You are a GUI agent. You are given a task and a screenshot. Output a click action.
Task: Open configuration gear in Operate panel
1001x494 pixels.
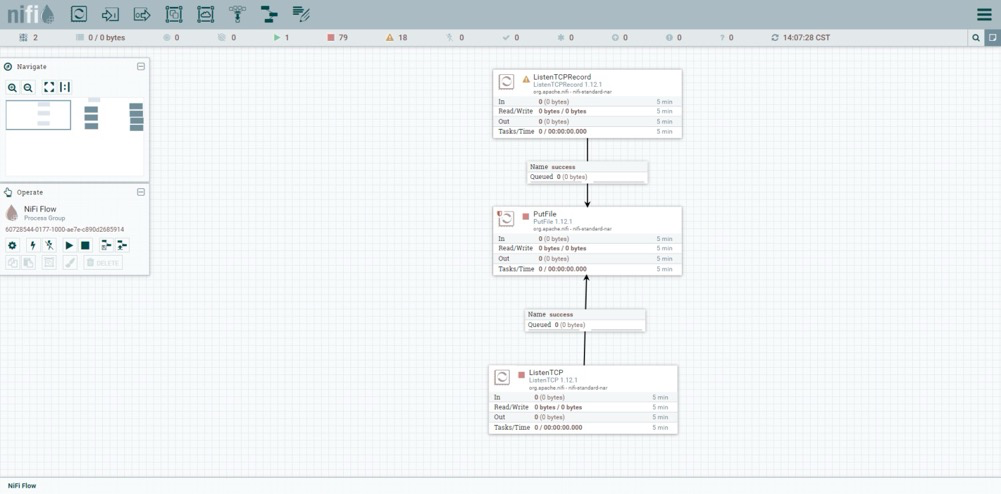coord(12,245)
